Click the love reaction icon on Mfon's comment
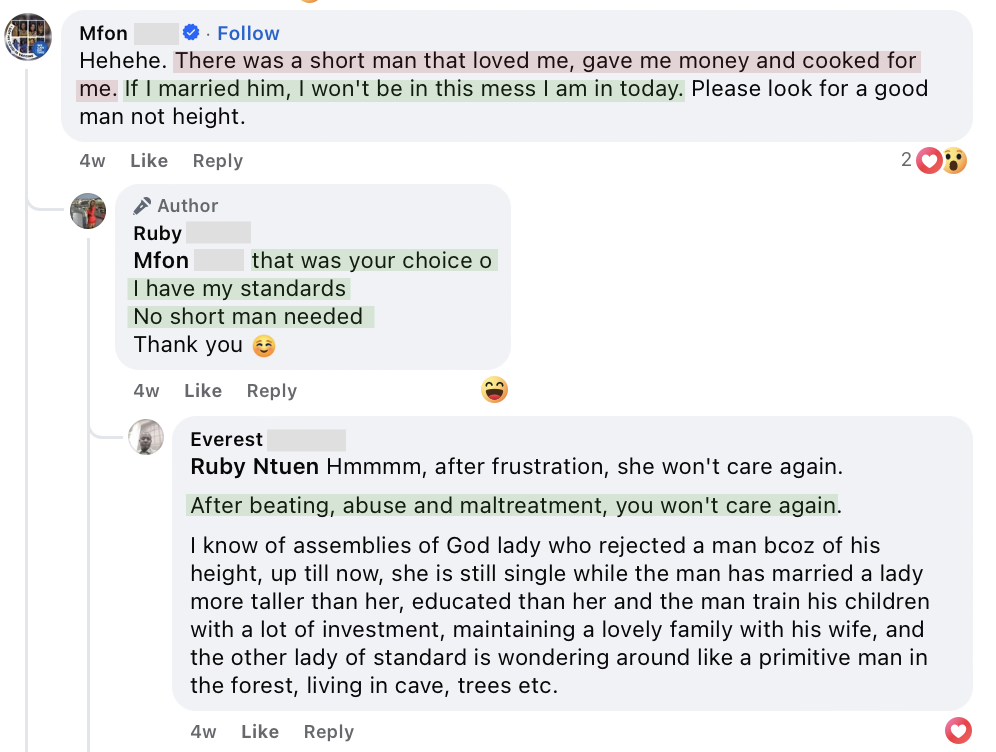The height and width of the screenshot is (752, 996). point(928,160)
